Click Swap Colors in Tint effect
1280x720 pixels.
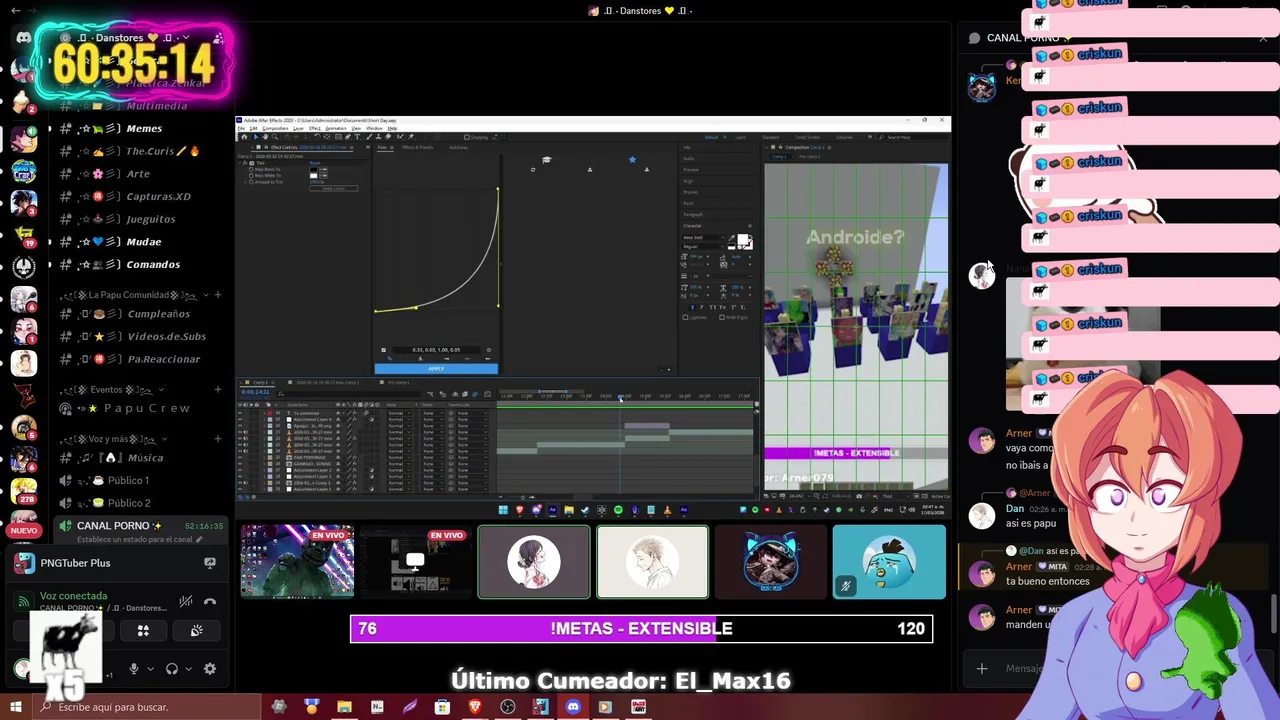[334, 188]
